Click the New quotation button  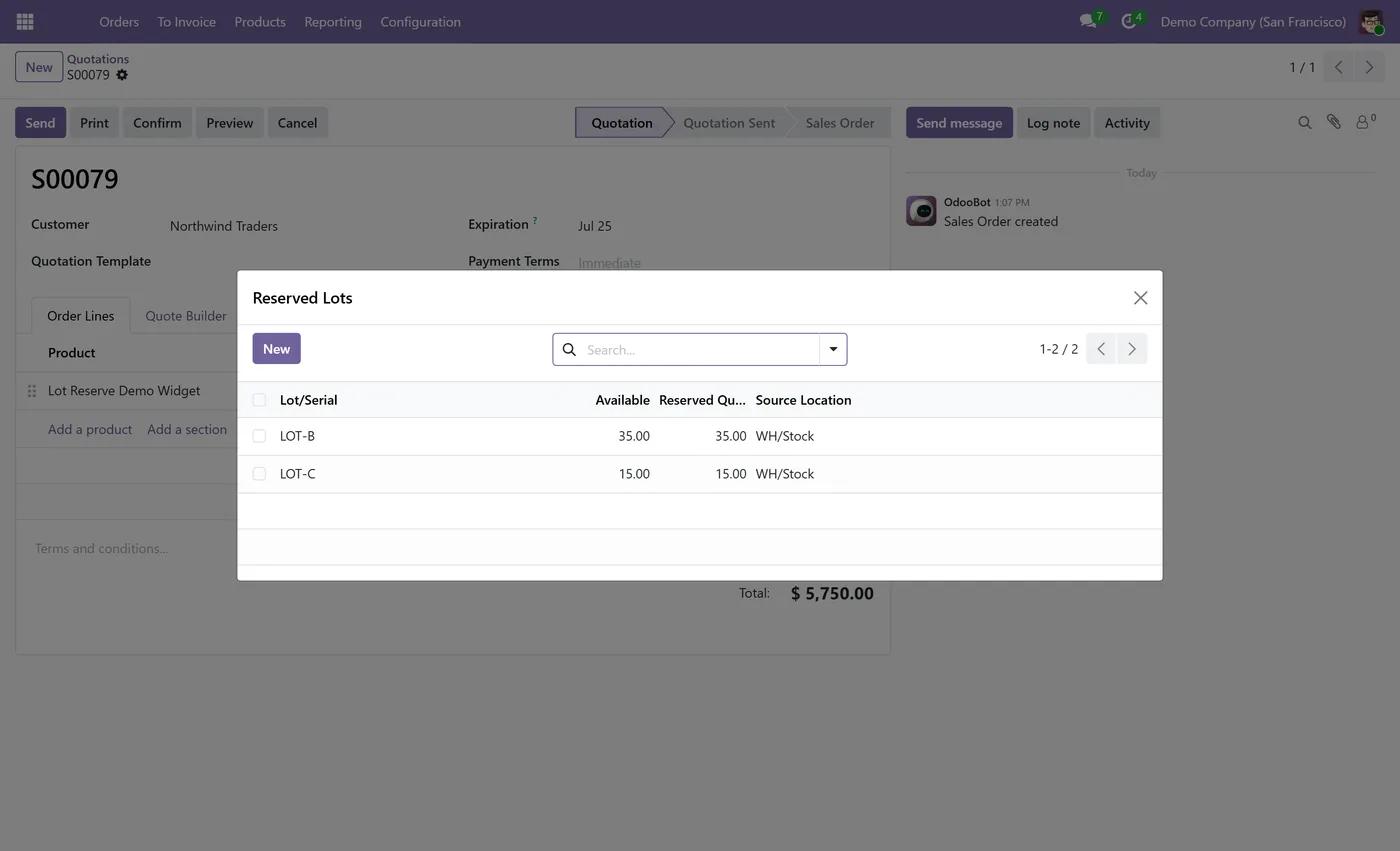39,67
